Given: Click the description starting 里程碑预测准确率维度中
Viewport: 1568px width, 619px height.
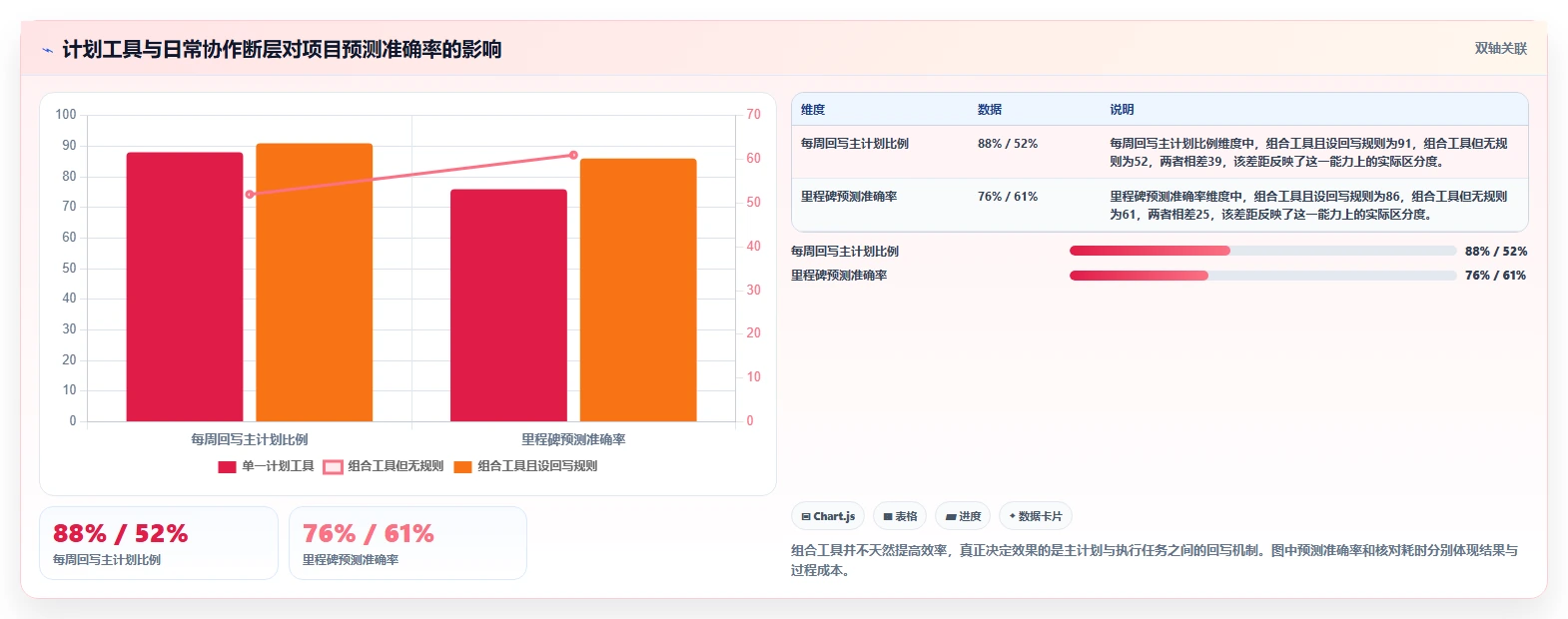Looking at the screenshot, I should click(x=1308, y=206).
